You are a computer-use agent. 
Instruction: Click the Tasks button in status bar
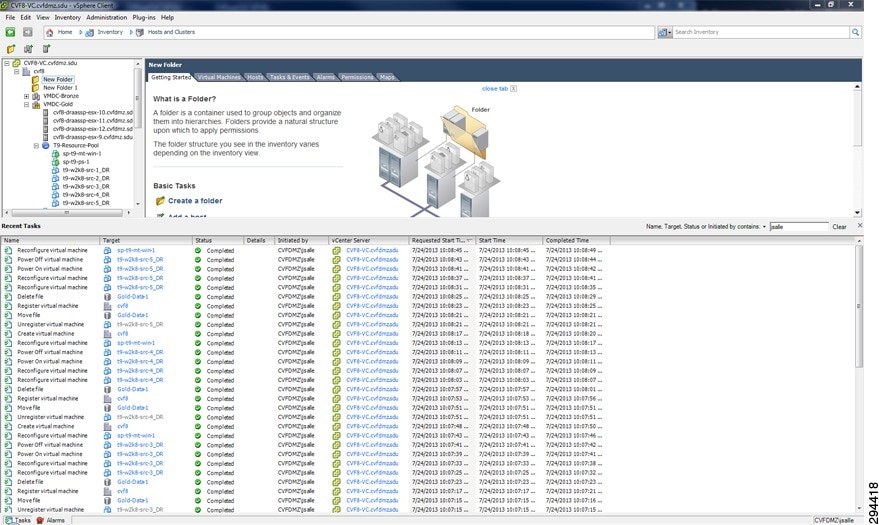[17, 521]
